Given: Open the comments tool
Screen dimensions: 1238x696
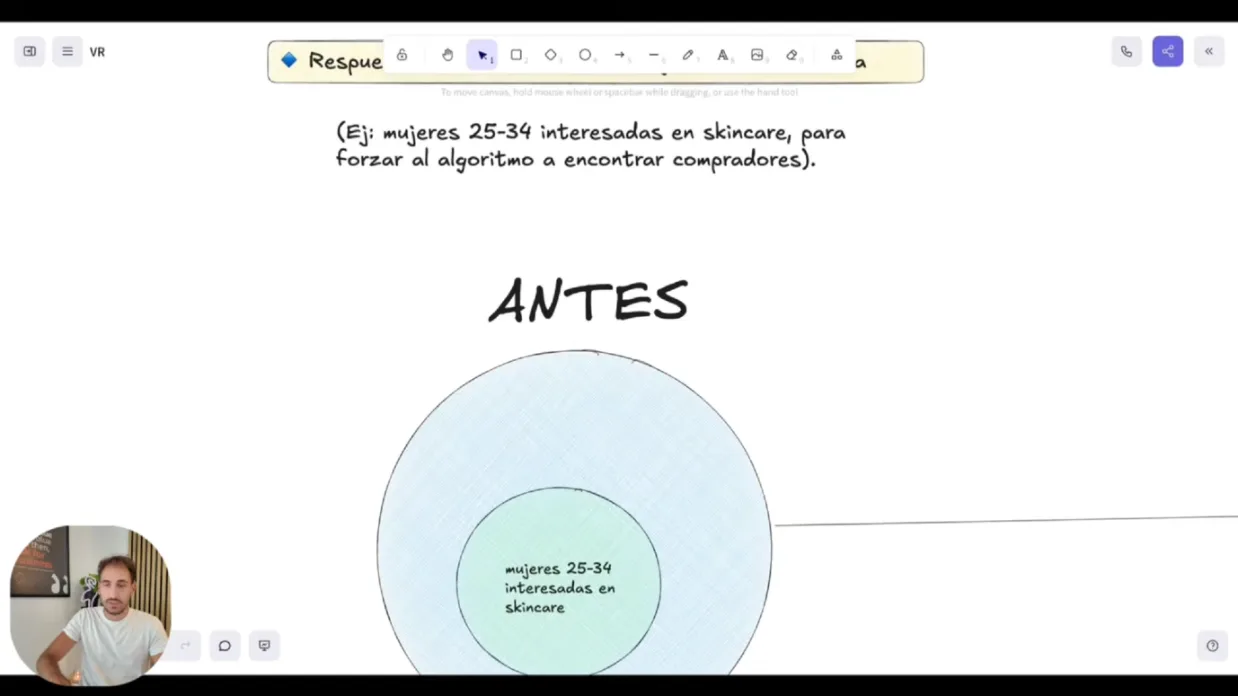Looking at the screenshot, I should 225,646.
